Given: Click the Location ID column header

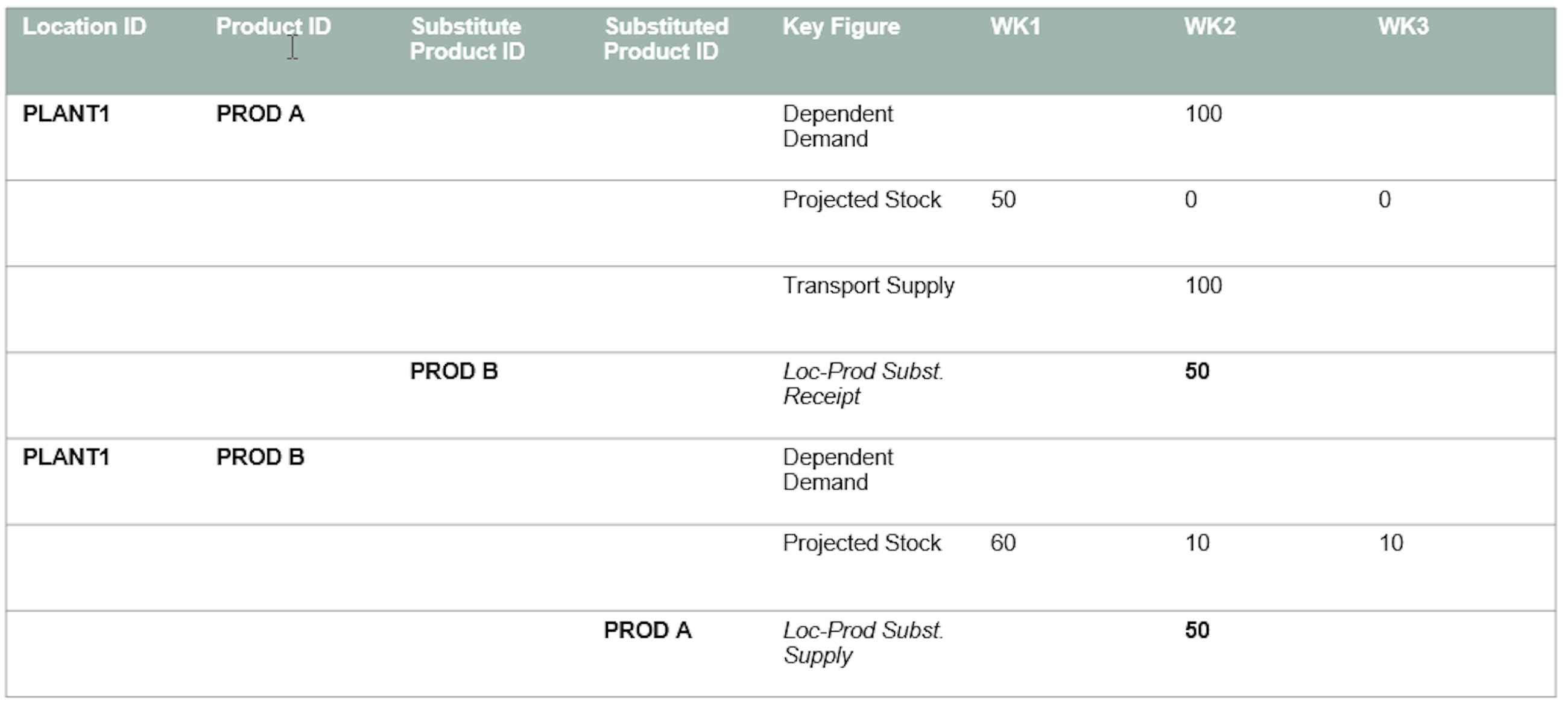Looking at the screenshot, I should pyautogui.click(x=84, y=27).
